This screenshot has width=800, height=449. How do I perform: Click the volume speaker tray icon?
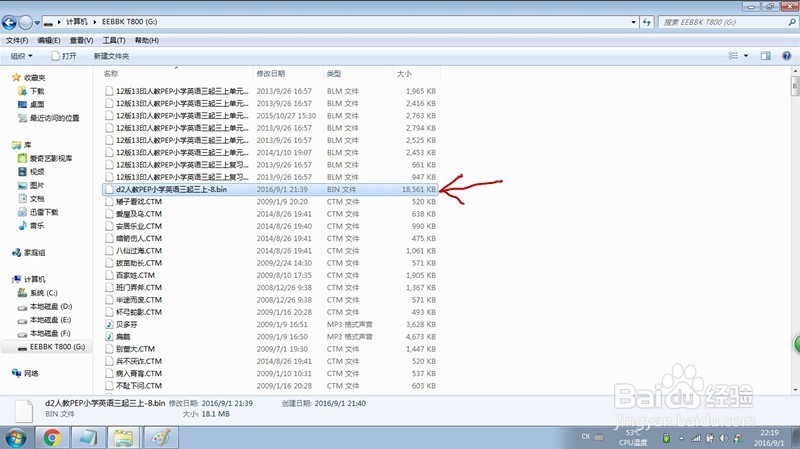click(723, 438)
